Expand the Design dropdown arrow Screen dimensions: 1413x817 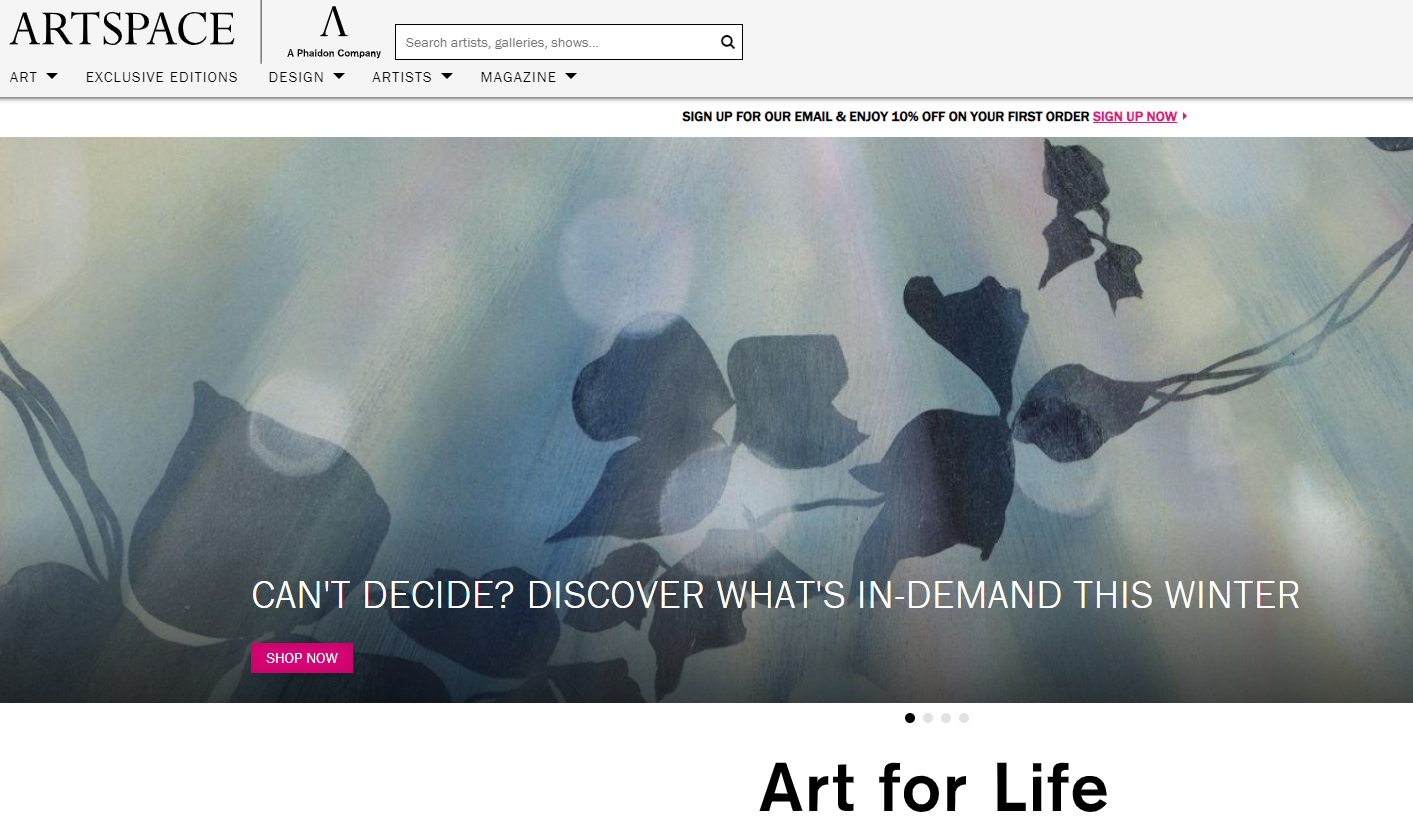pos(339,76)
